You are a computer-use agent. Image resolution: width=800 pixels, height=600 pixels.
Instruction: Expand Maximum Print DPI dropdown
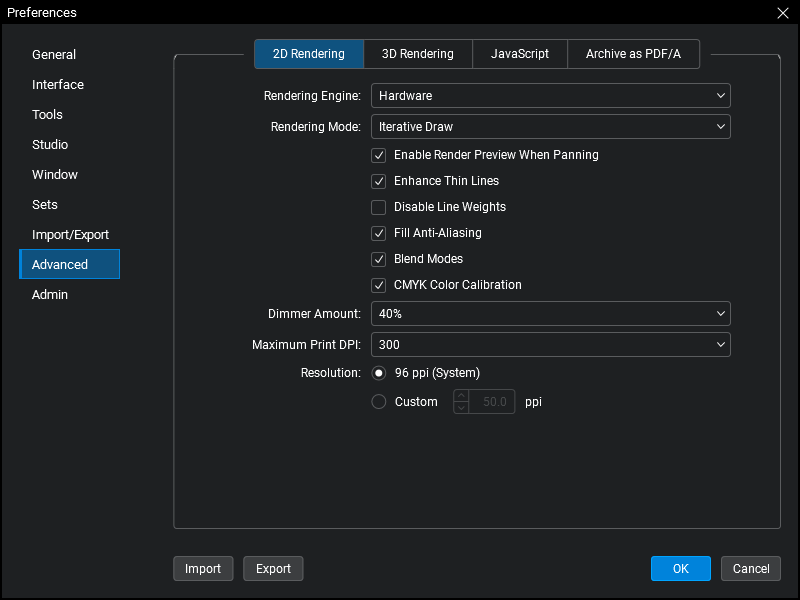tap(550, 345)
